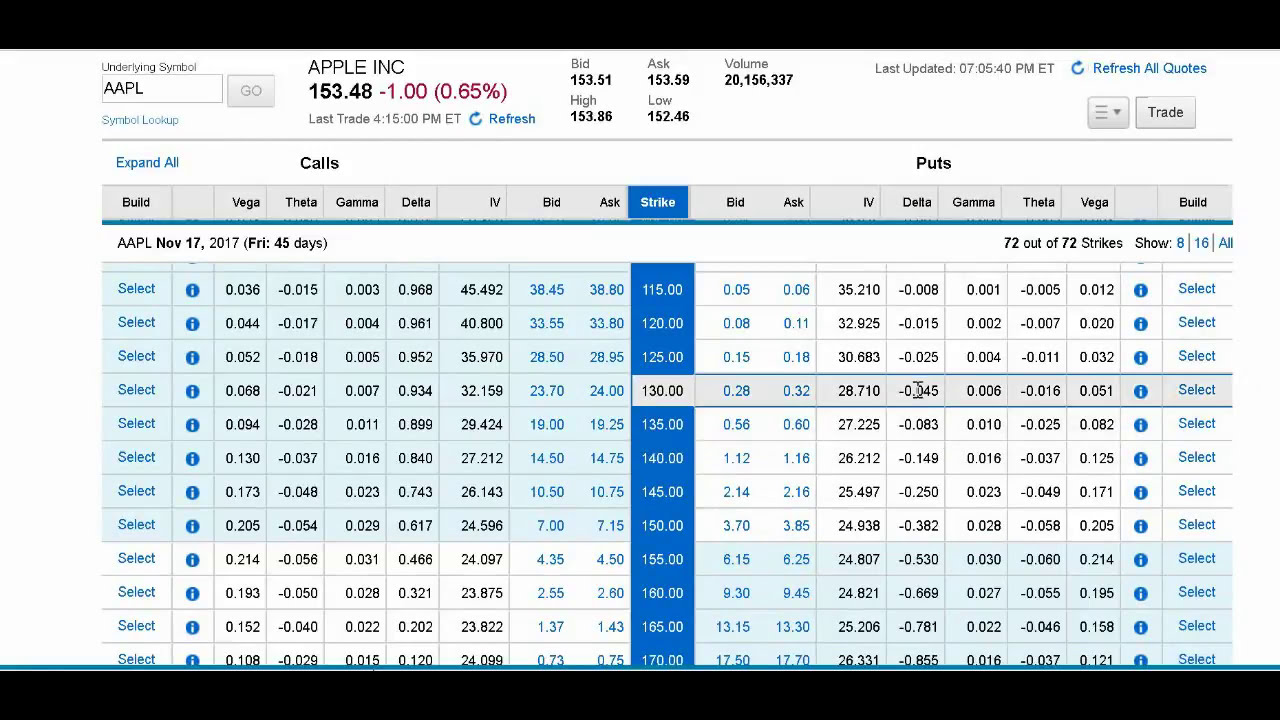Viewport: 1280px width, 720px height.
Task: Open call info icon for 165.00 strike
Action: (x=192, y=627)
